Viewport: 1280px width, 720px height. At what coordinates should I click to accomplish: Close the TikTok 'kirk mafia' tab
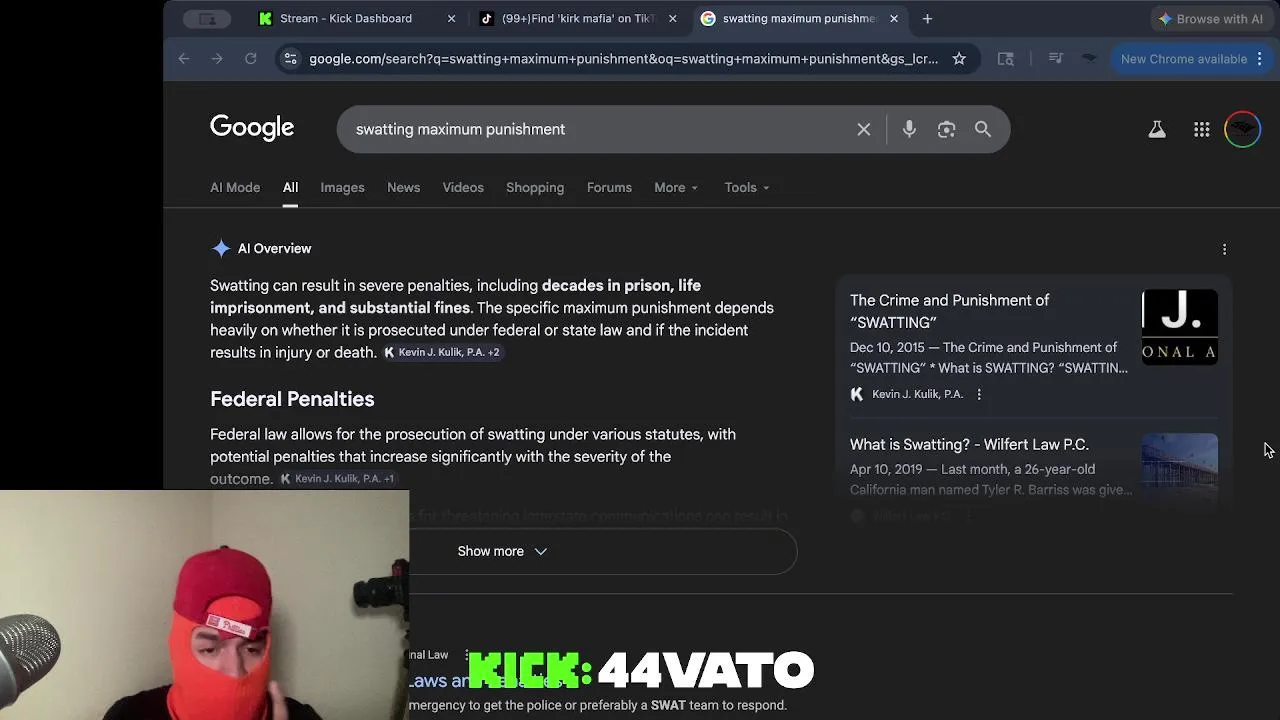672,18
